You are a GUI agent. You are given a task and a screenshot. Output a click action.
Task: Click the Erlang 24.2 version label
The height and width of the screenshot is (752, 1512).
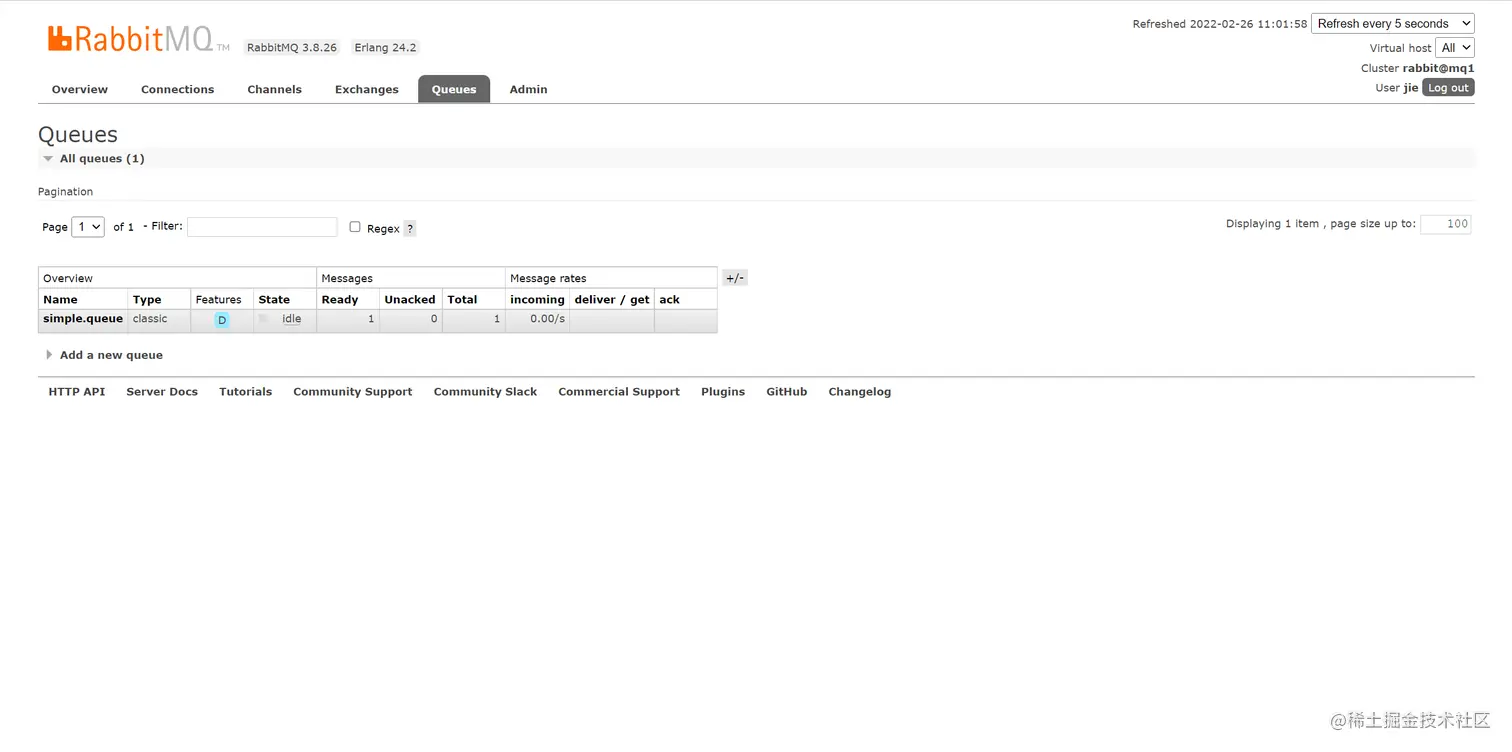(x=385, y=47)
